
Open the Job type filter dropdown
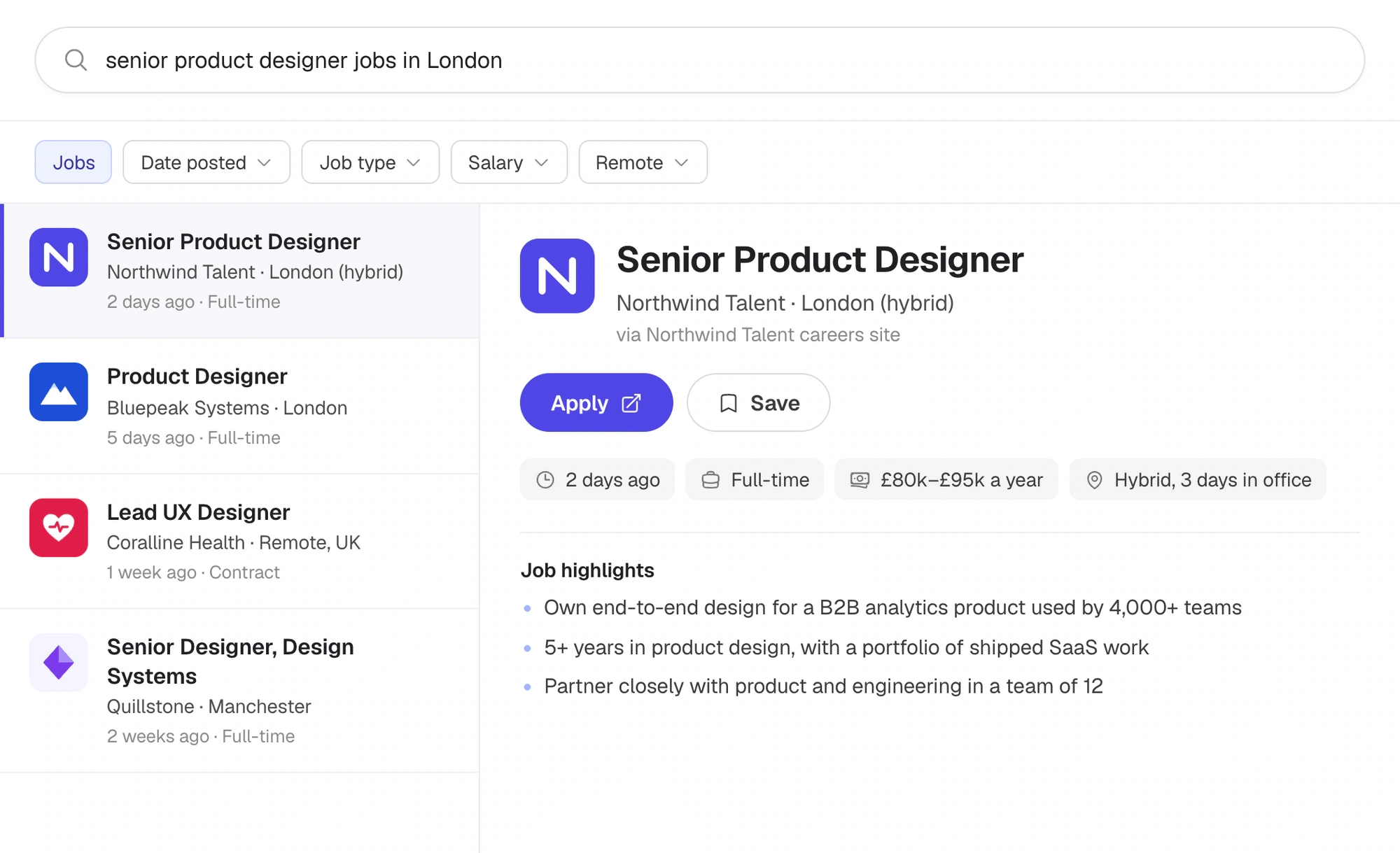[370, 162]
